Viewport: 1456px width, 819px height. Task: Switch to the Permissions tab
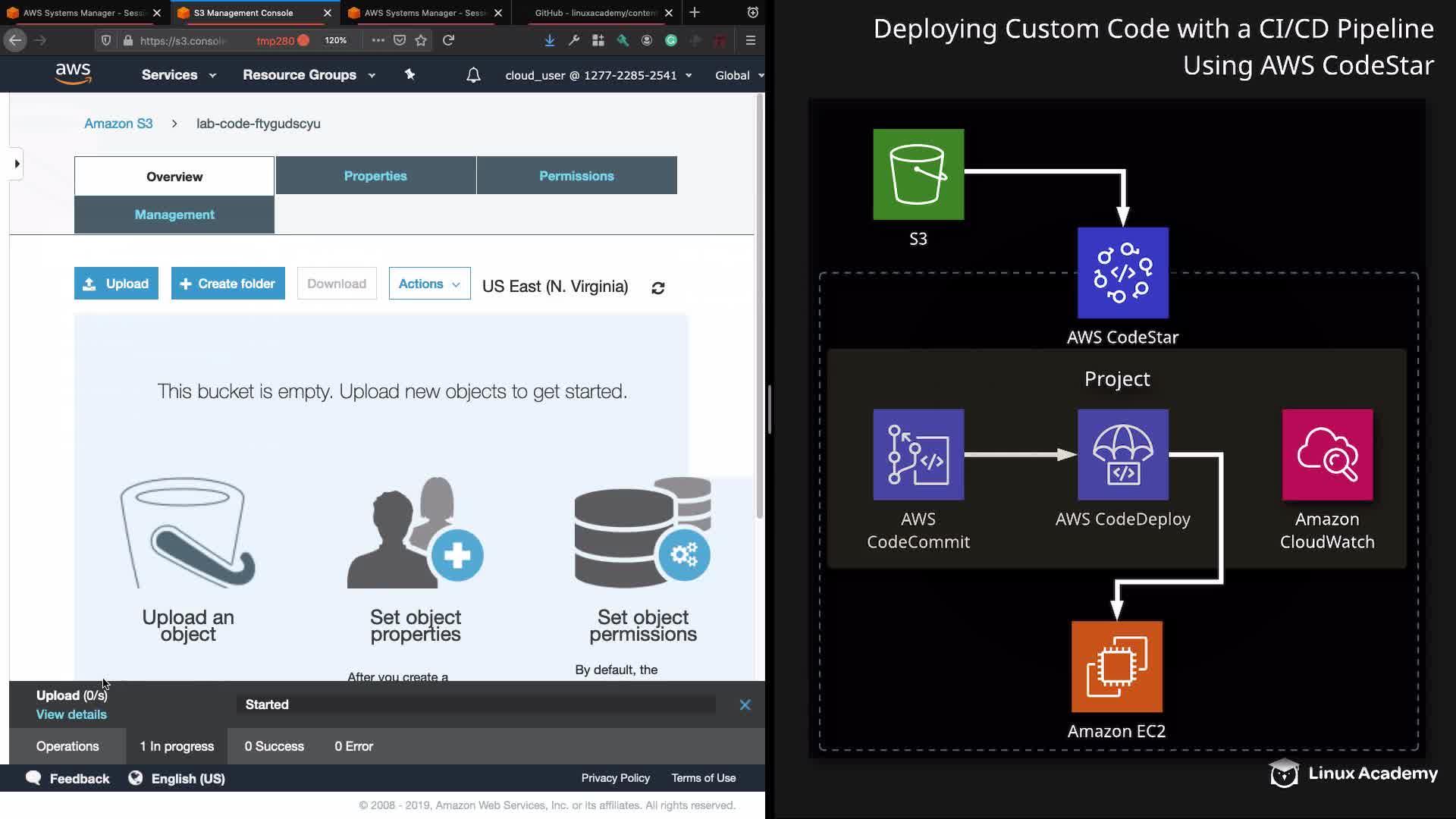tap(576, 176)
